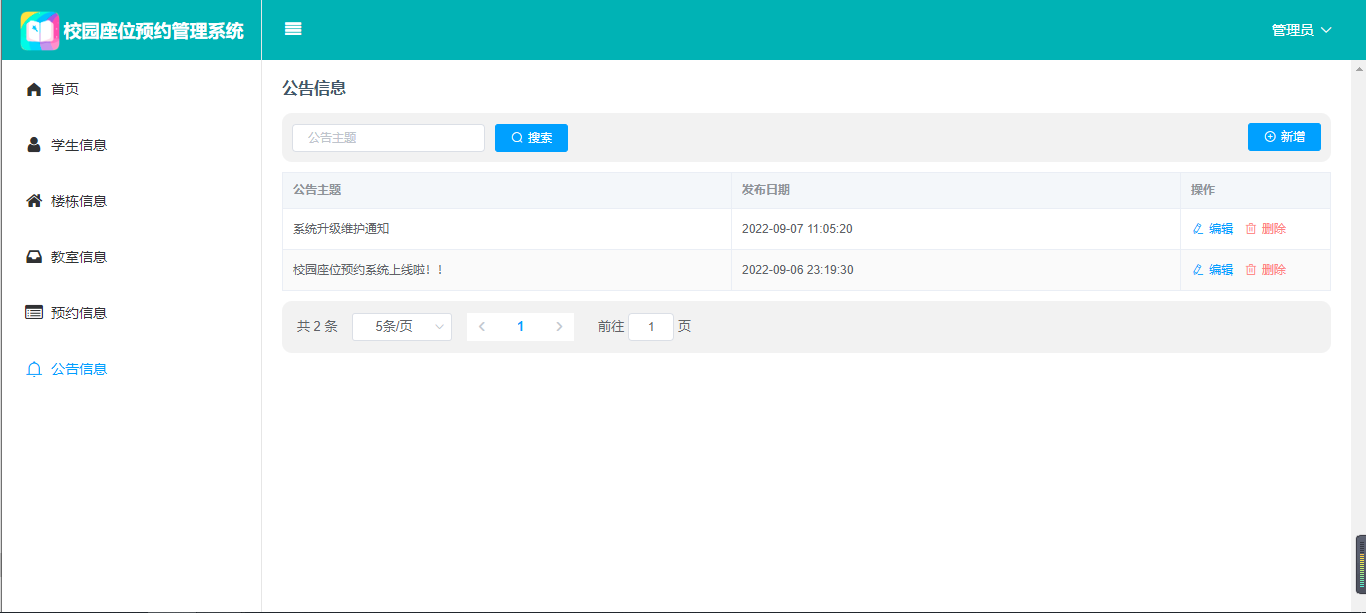Open 学生信息 student info menu
This screenshot has width=1366, height=613.
(78, 145)
